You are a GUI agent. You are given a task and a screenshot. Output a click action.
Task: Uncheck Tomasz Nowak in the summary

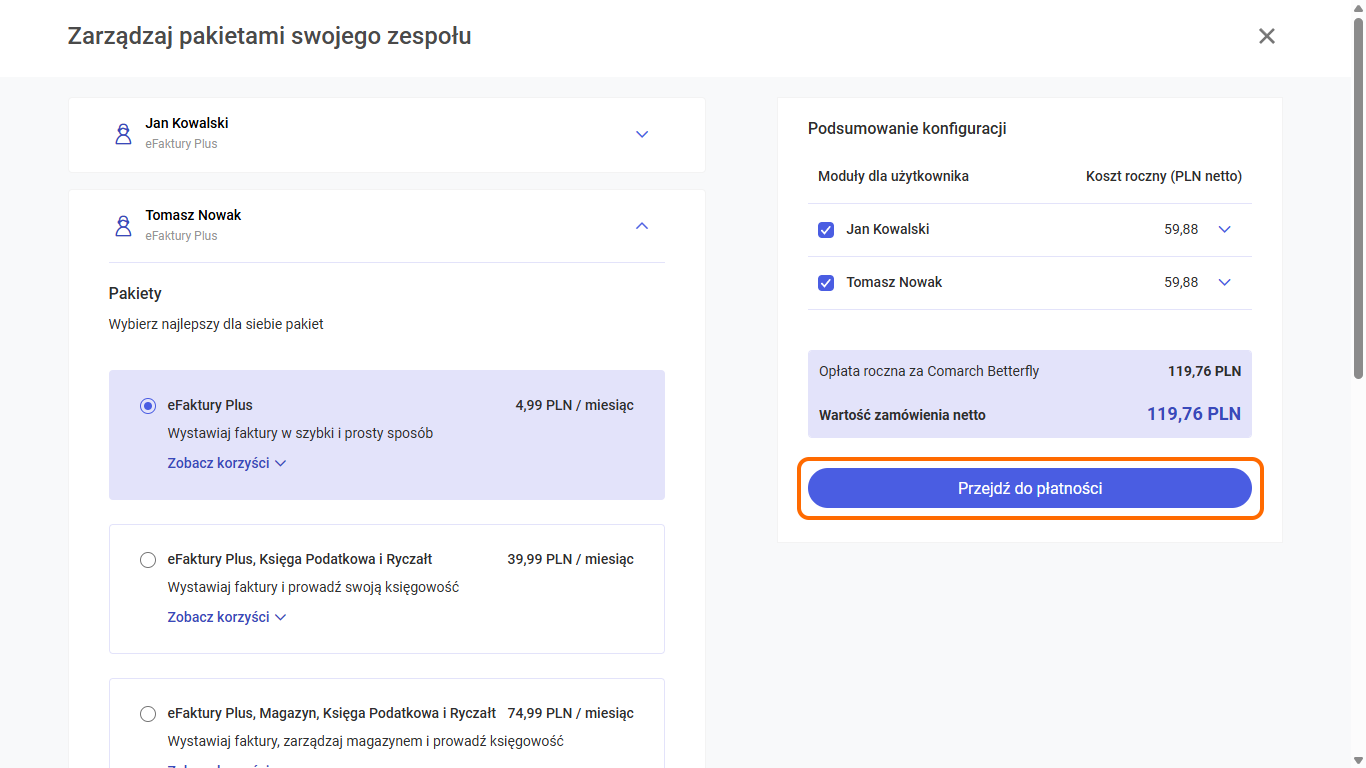click(x=826, y=283)
